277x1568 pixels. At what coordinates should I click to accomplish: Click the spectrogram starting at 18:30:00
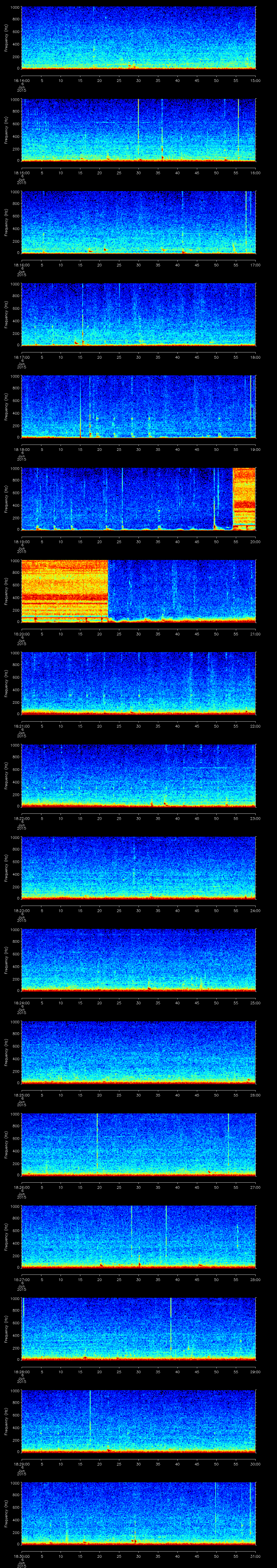(x=139, y=1513)
